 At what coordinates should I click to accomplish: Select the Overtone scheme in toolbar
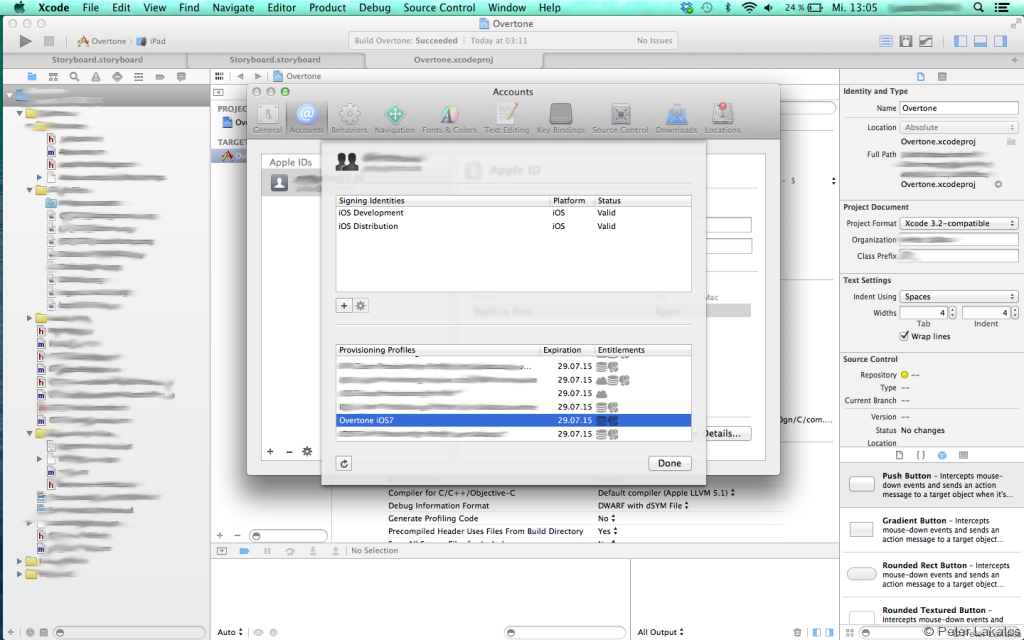101,41
